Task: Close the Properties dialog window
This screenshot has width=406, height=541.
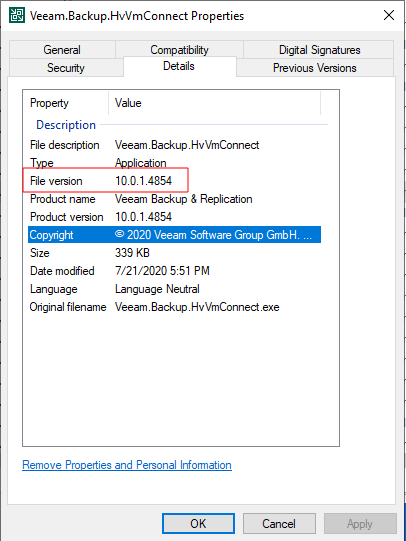Action: (389, 15)
